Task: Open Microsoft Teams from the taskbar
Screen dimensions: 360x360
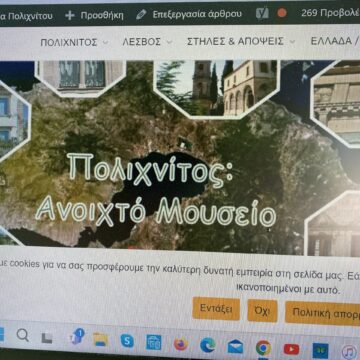Action: click(77, 336)
